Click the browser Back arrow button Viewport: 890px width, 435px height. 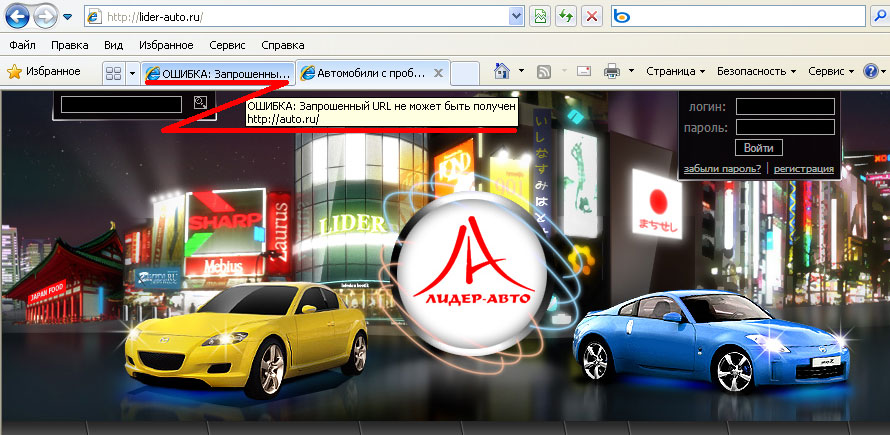[x=18, y=16]
